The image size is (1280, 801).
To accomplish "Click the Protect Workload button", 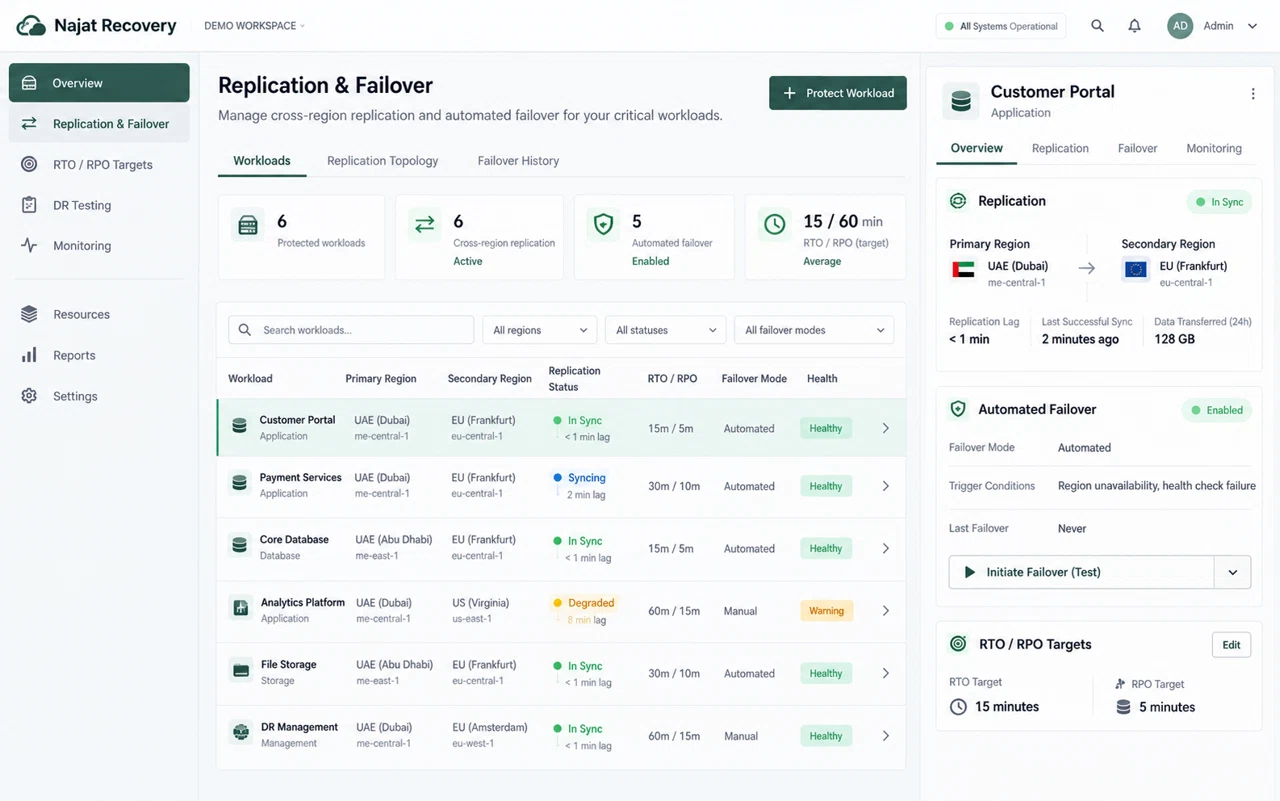I will pyautogui.click(x=838, y=93).
